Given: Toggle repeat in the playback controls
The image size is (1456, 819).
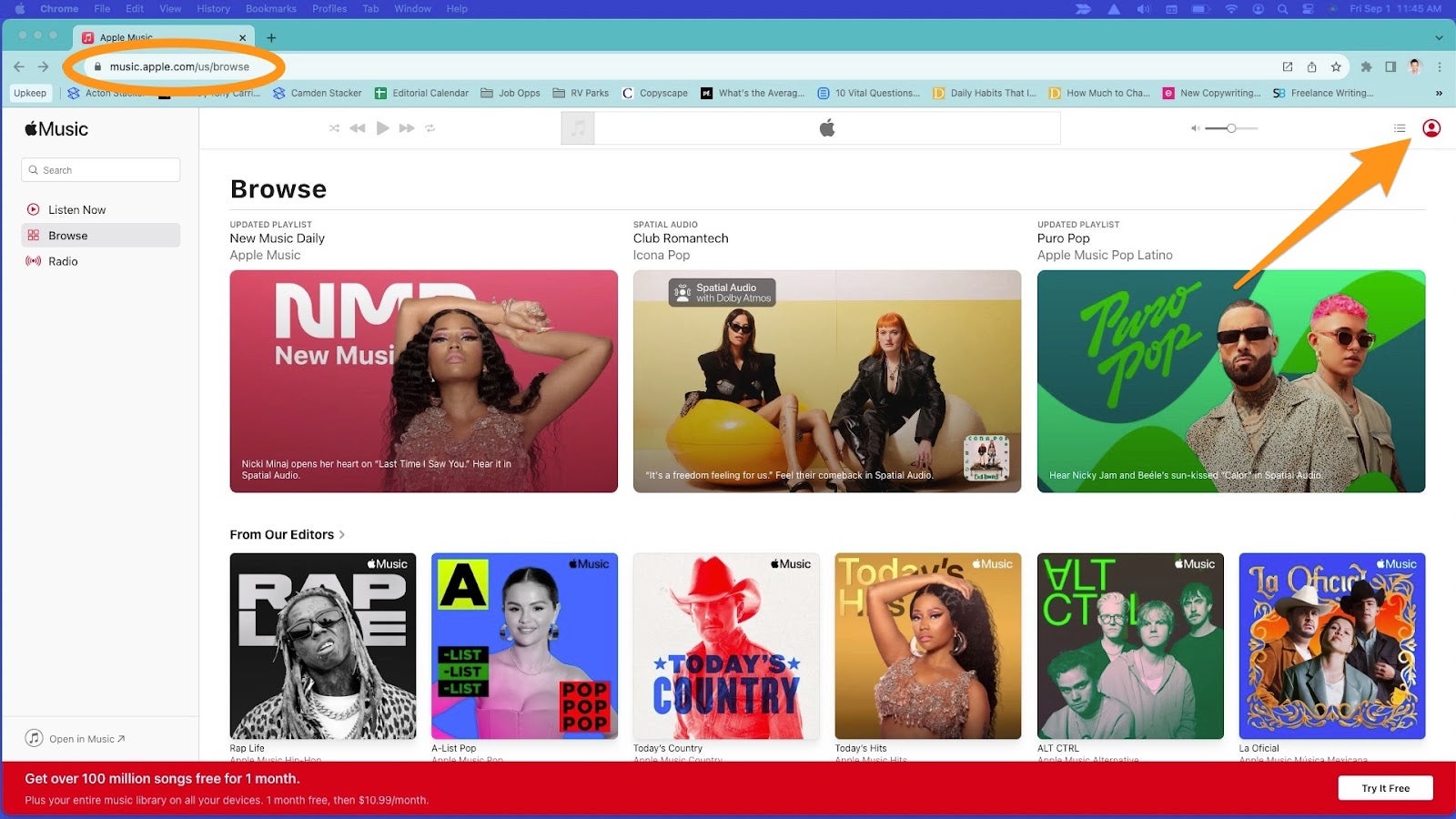Looking at the screenshot, I should tap(430, 128).
